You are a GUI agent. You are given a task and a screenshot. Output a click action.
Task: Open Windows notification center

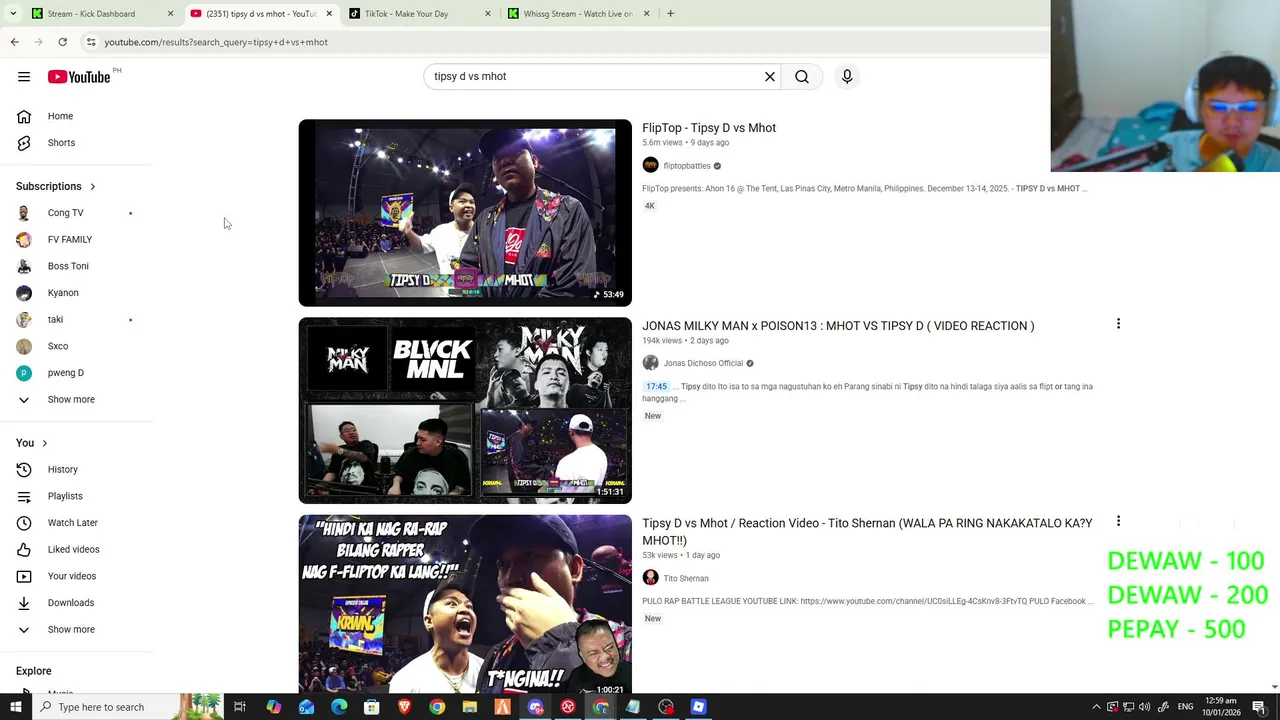pyautogui.click(x=1260, y=707)
